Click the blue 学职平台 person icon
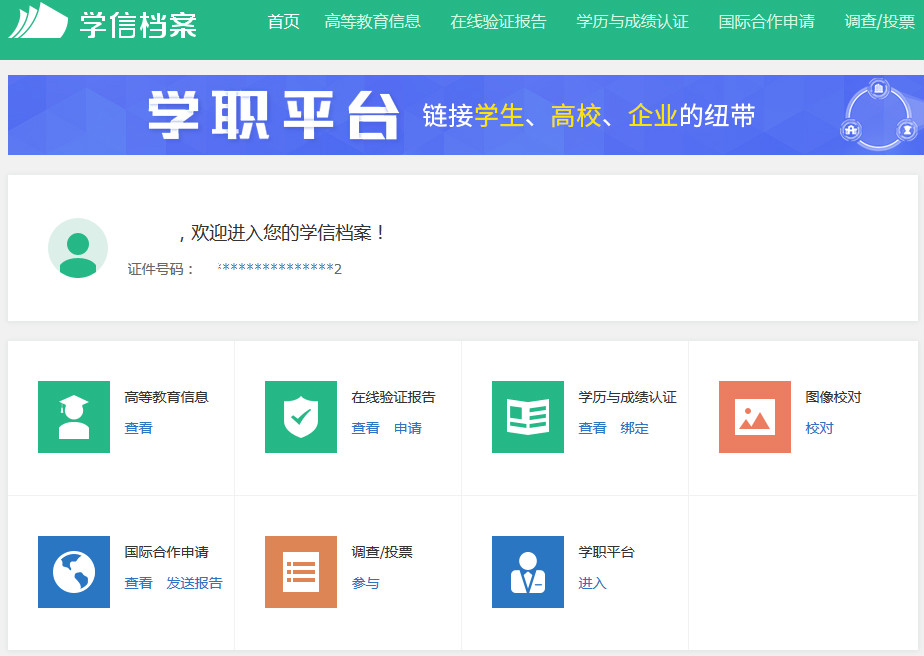924x656 pixels. tap(528, 572)
